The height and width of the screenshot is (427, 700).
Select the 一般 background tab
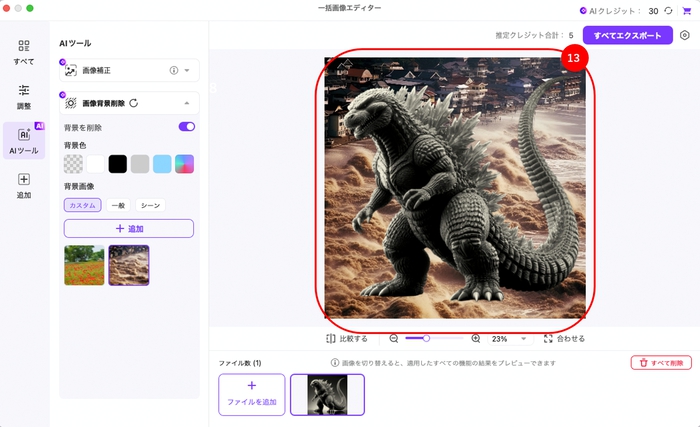tap(118, 205)
